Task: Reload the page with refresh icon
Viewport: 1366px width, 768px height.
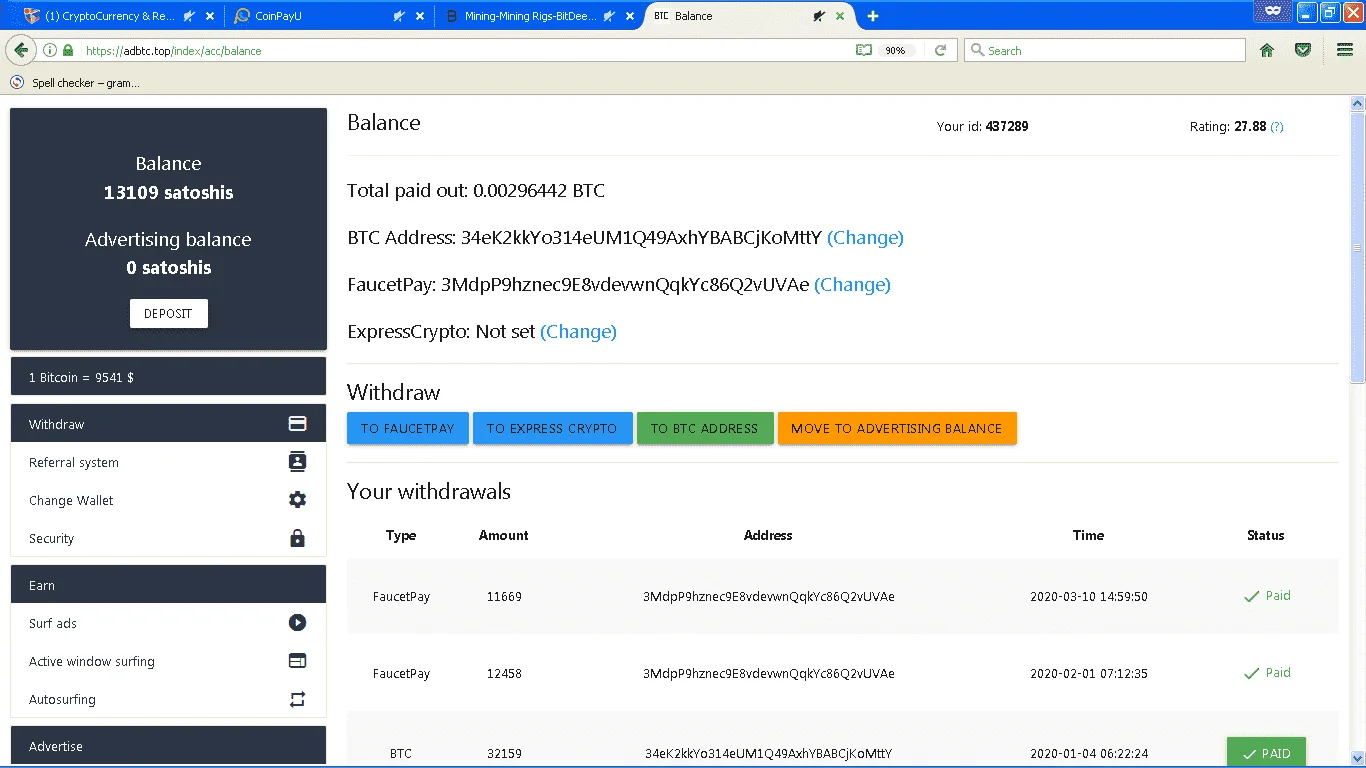Action: 940,50
